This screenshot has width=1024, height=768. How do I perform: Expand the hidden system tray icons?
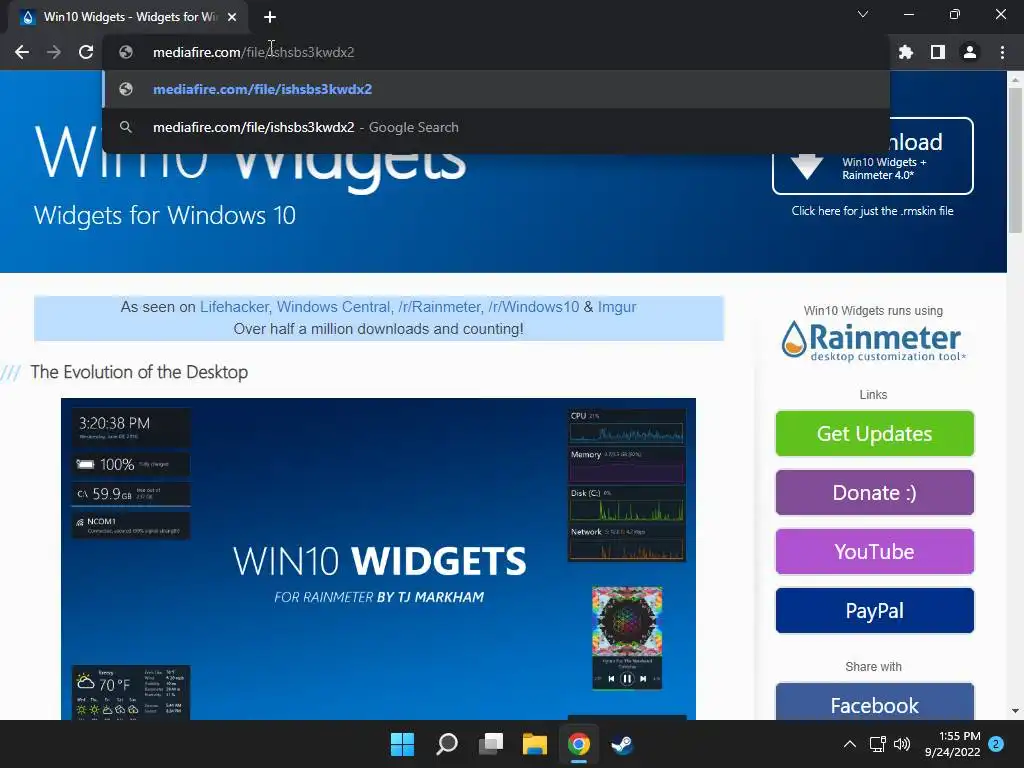(x=850, y=744)
